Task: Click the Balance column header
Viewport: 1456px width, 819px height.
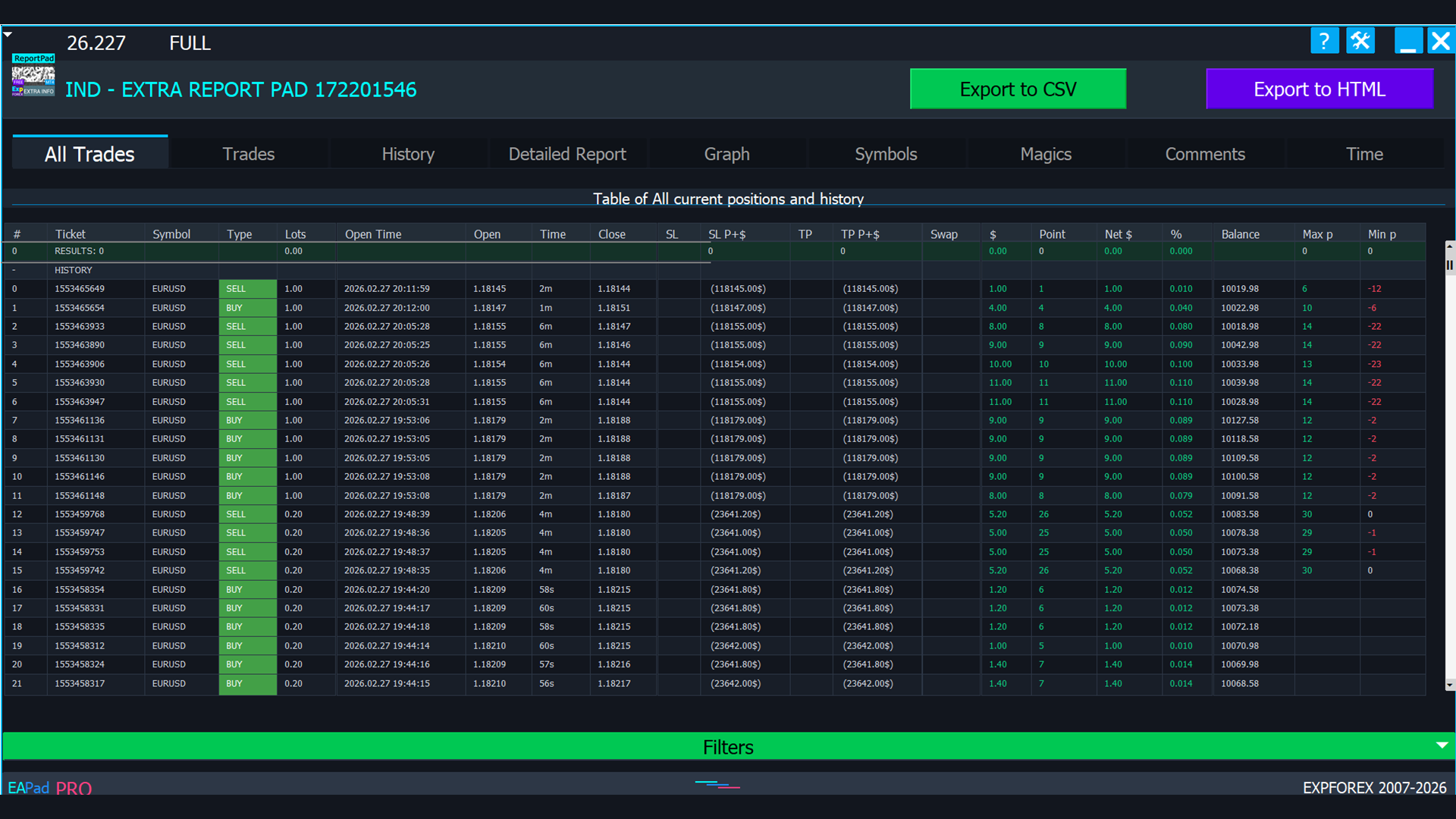Action: pyautogui.click(x=1240, y=234)
